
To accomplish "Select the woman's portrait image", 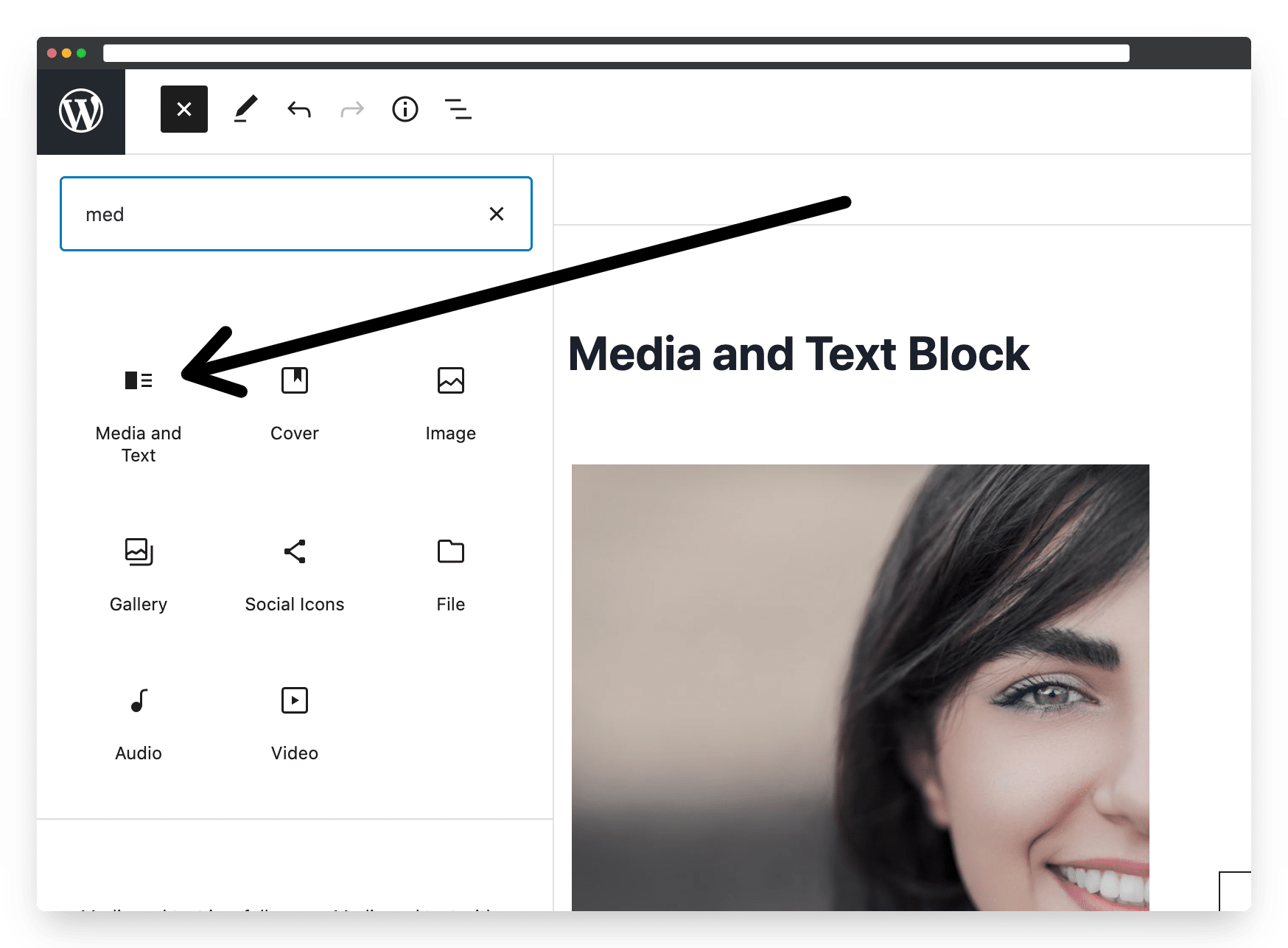I will tap(861, 687).
